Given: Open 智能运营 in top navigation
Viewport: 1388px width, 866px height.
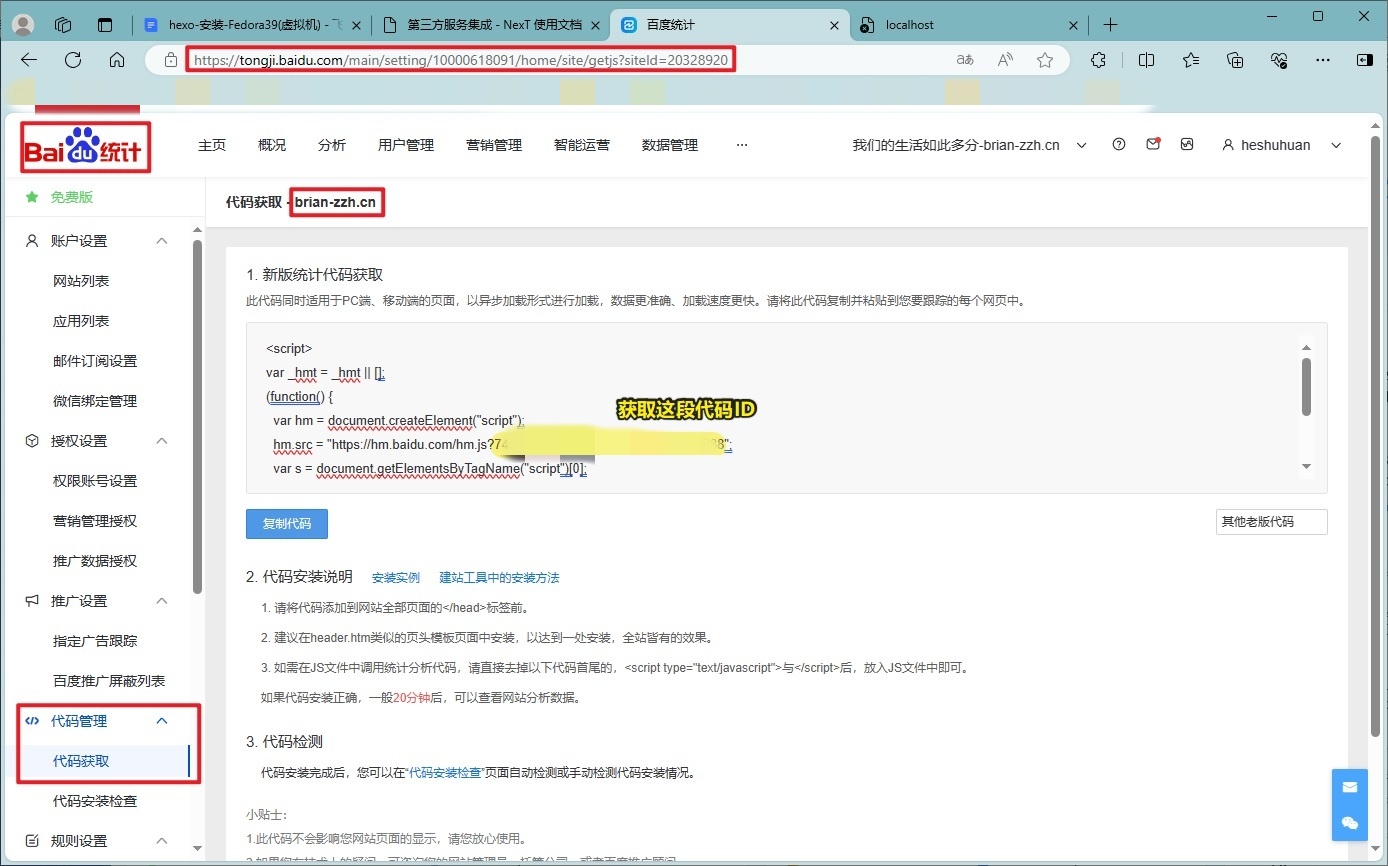Looking at the screenshot, I should 582,145.
